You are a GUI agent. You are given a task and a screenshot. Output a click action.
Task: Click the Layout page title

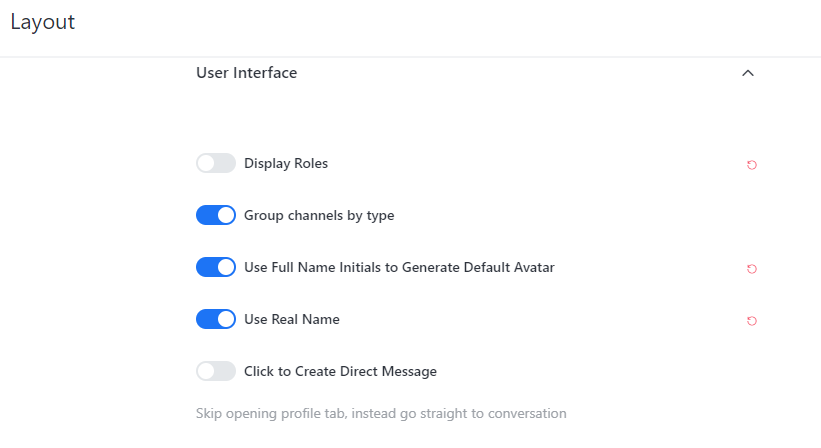[x=43, y=22]
